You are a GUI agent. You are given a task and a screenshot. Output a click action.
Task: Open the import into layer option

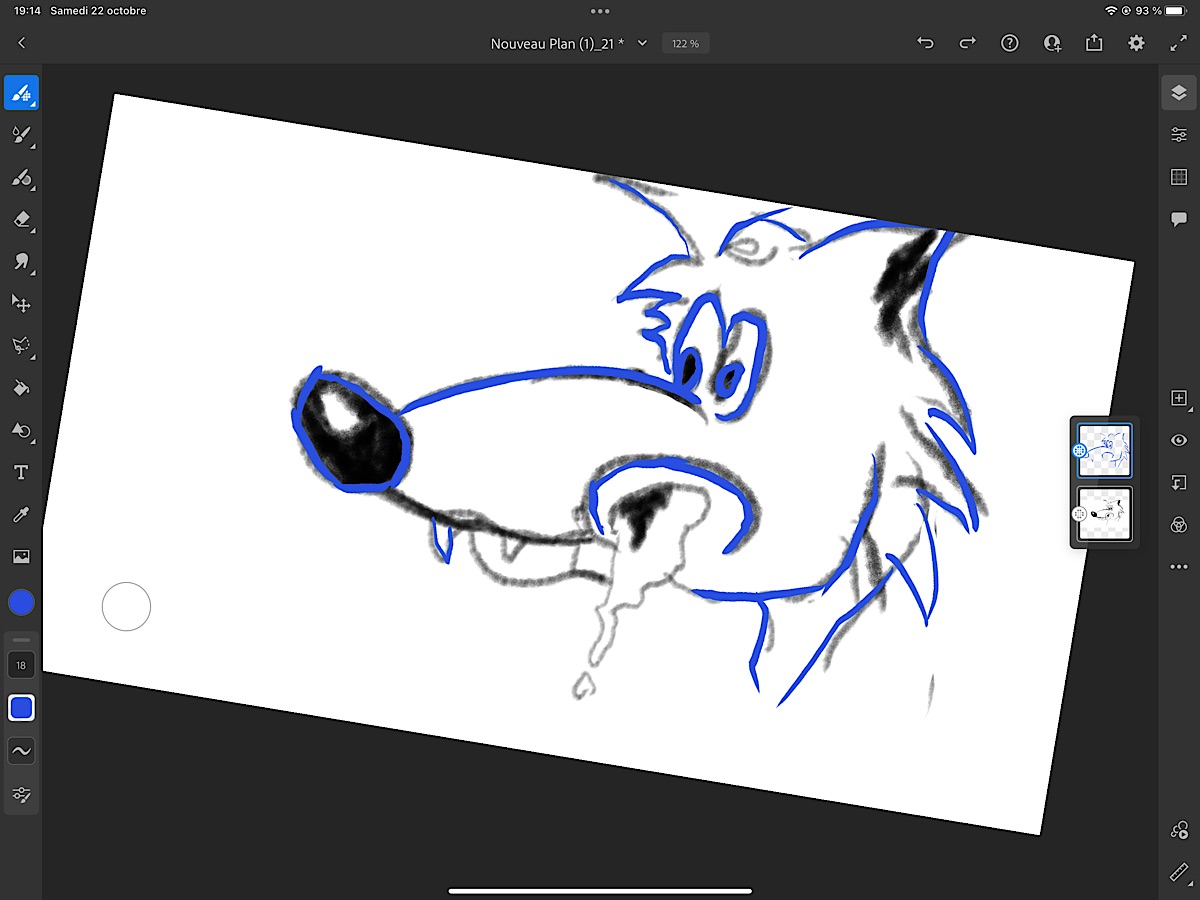tap(1178, 482)
